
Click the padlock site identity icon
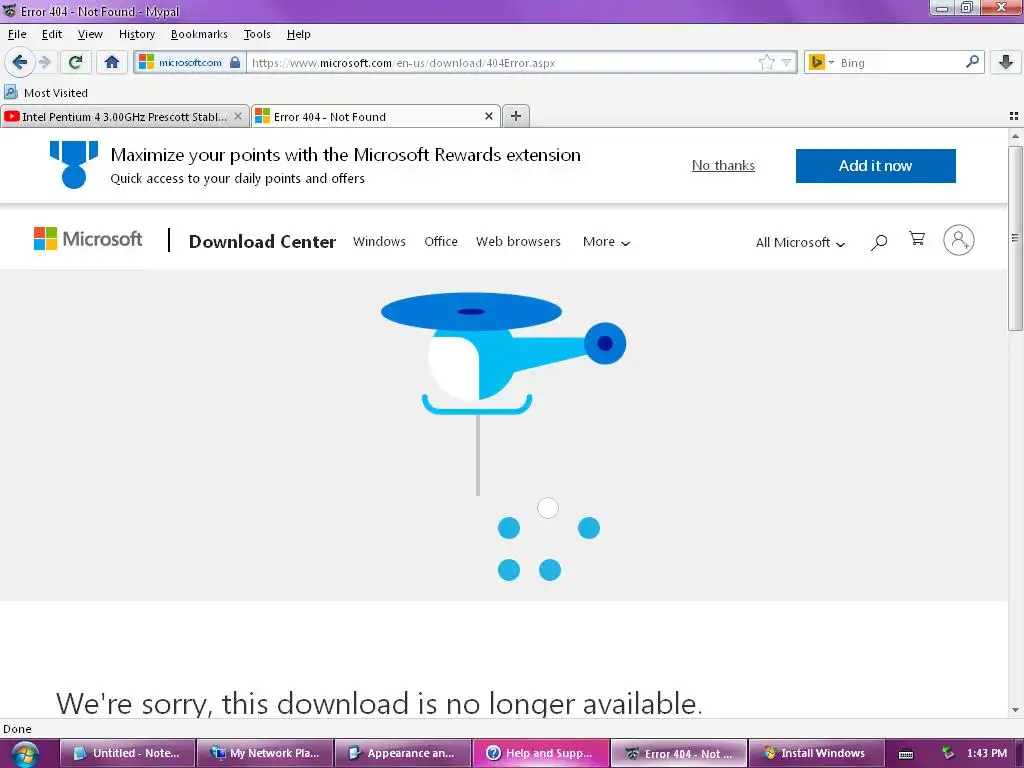(x=235, y=62)
